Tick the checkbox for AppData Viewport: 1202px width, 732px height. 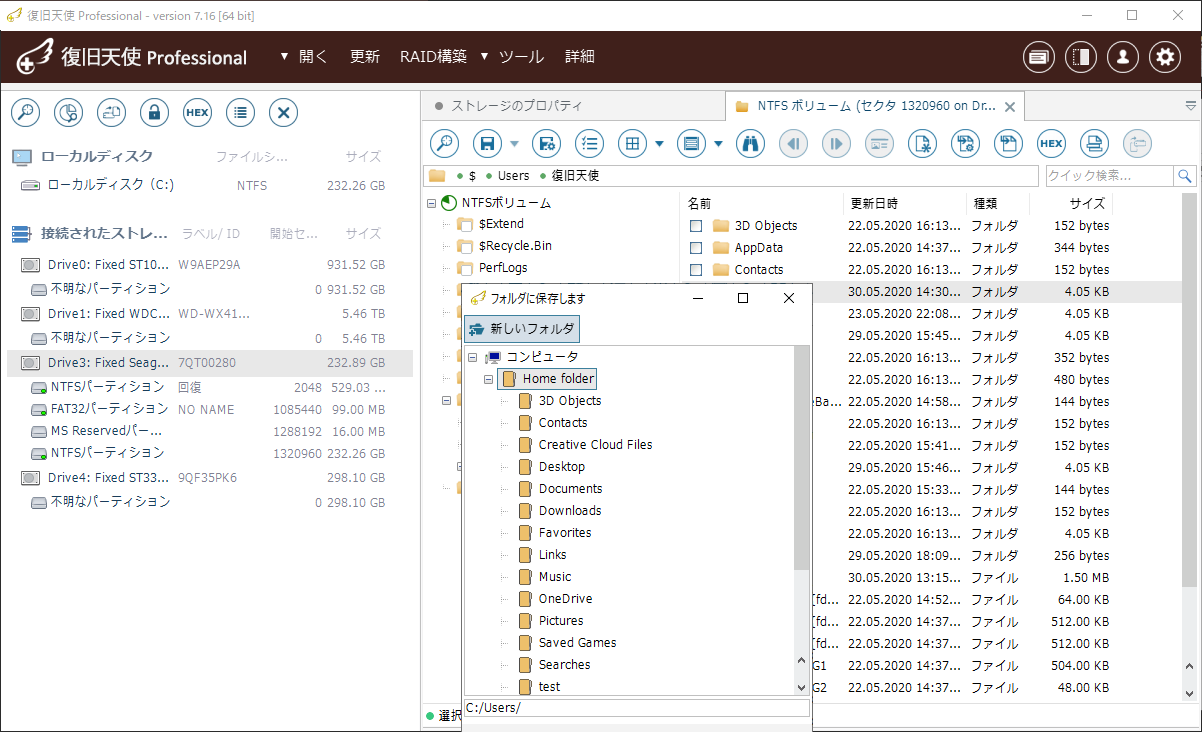tap(696, 248)
